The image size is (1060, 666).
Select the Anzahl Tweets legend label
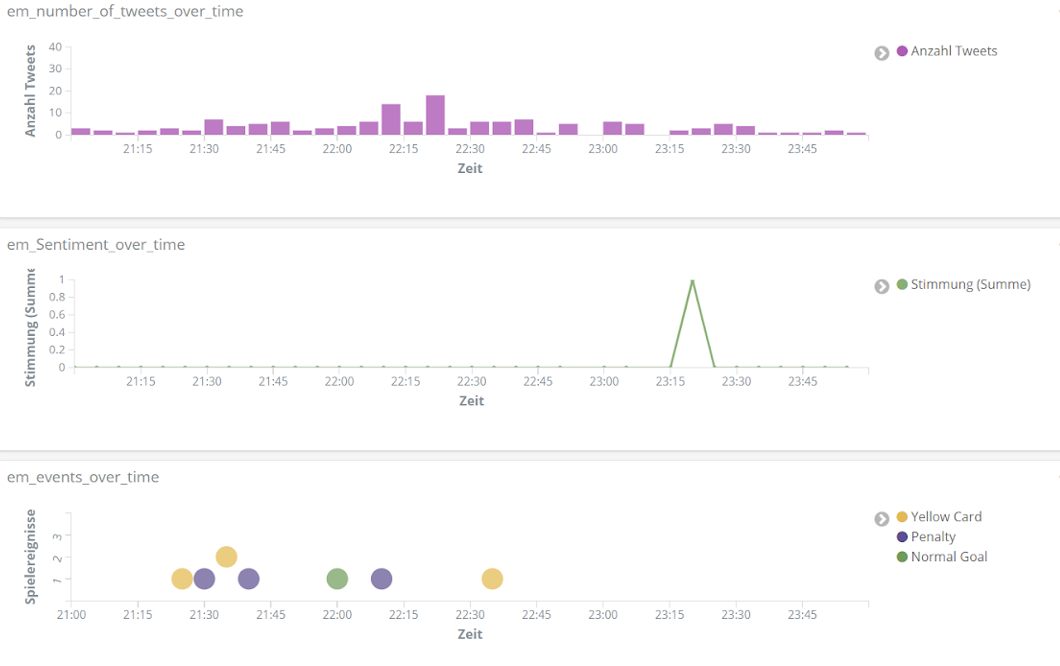[x=953, y=51]
